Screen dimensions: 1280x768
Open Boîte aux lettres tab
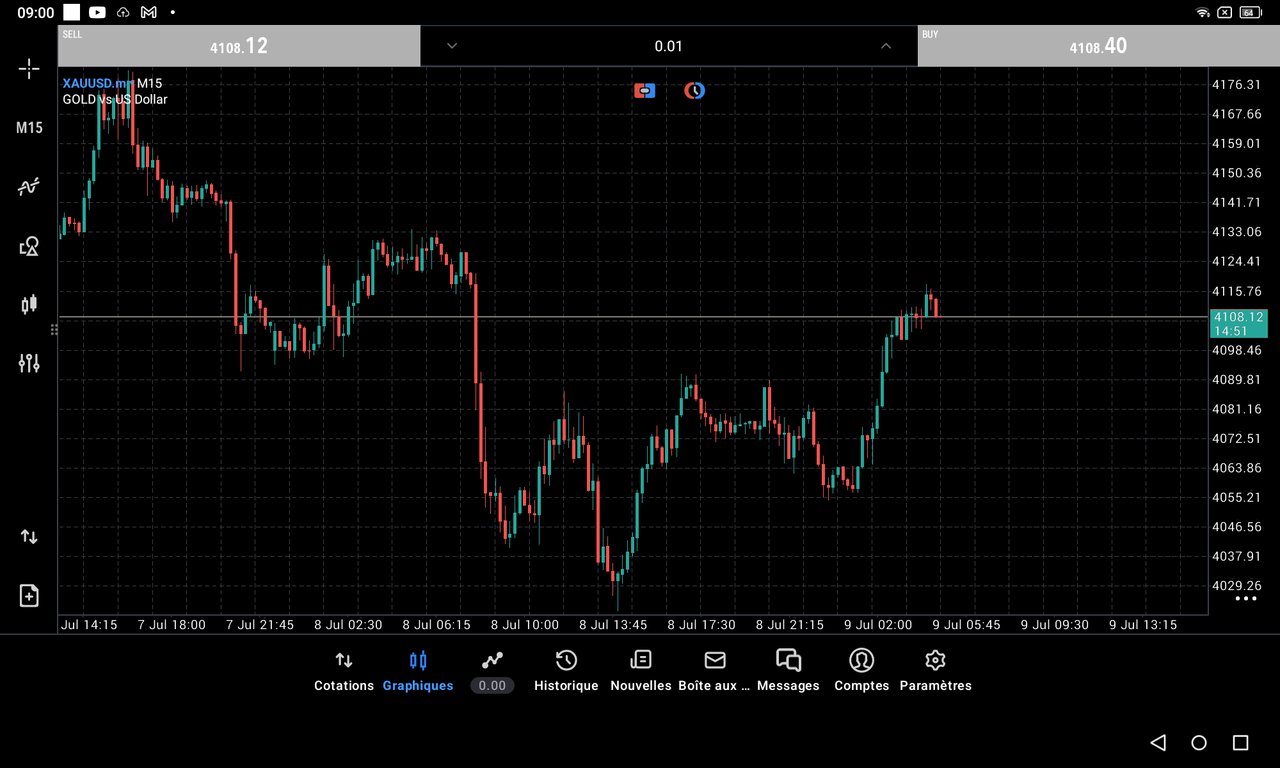tap(714, 671)
